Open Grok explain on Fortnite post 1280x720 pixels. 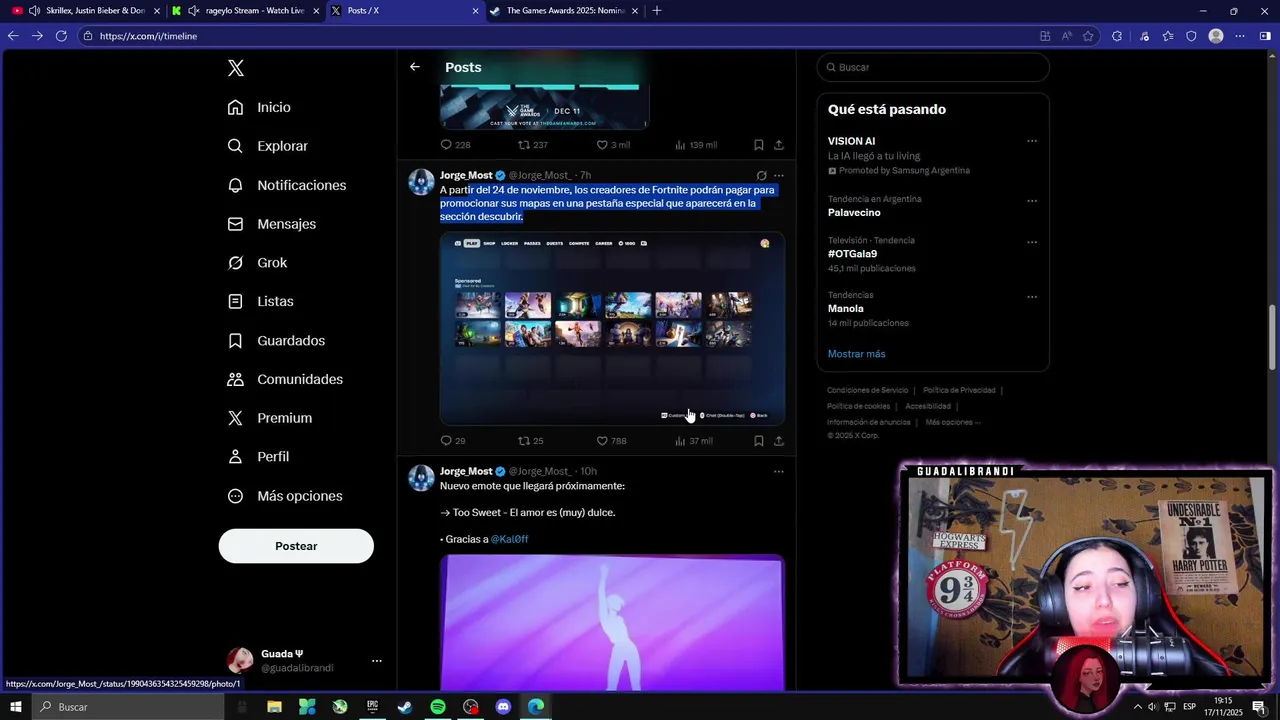(761, 176)
